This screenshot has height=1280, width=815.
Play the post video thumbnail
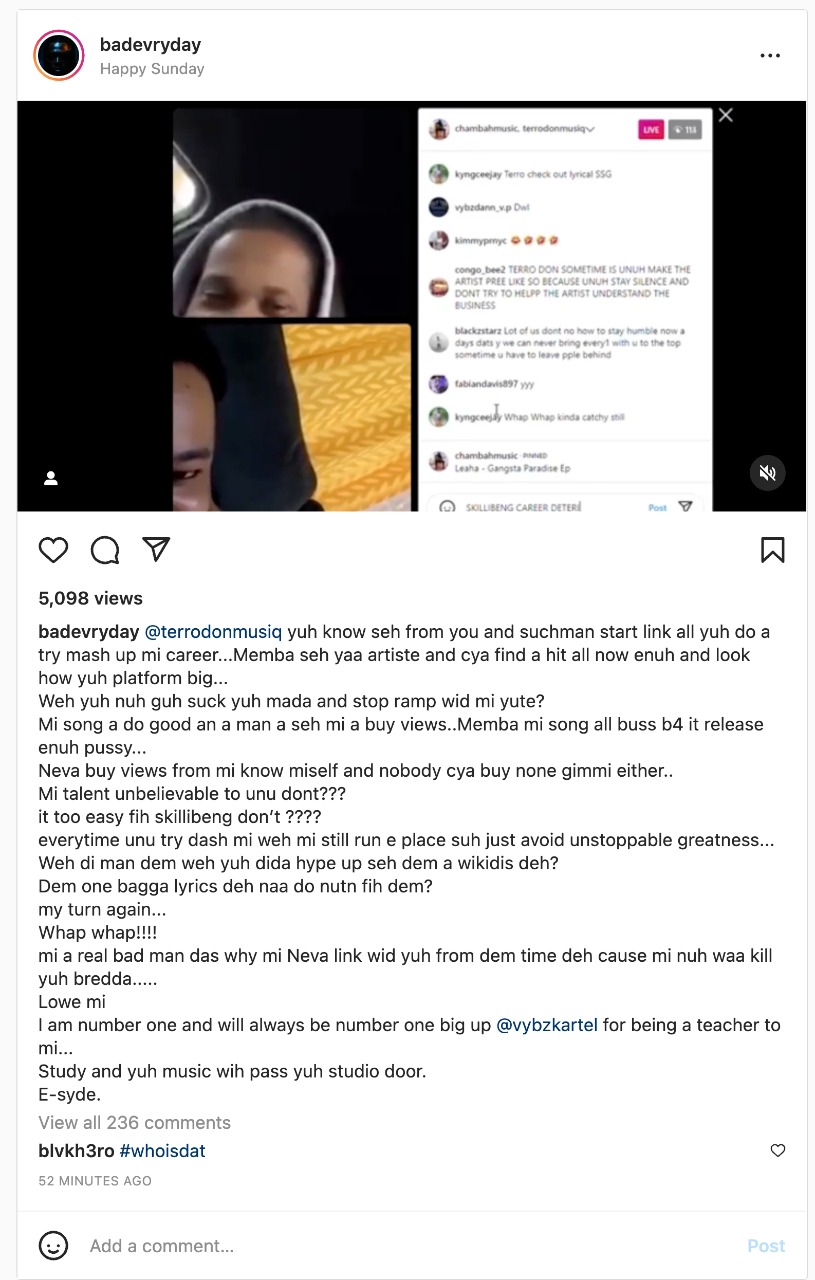[x=411, y=306]
